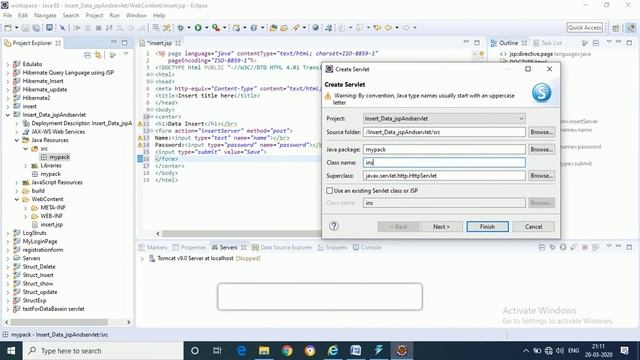
Task: Select the testForDataBasein servlet project
Action: point(53,309)
